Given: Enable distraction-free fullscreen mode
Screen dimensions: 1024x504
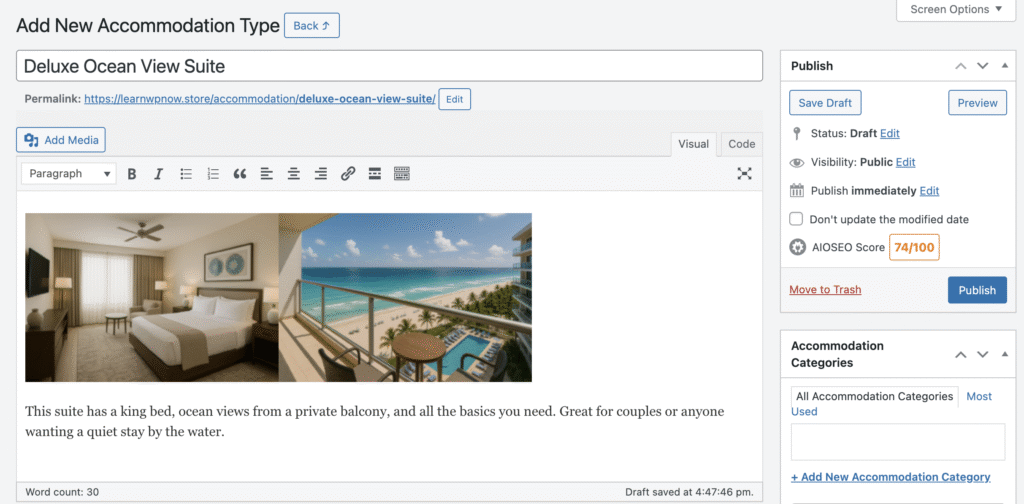Looking at the screenshot, I should (744, 174).
